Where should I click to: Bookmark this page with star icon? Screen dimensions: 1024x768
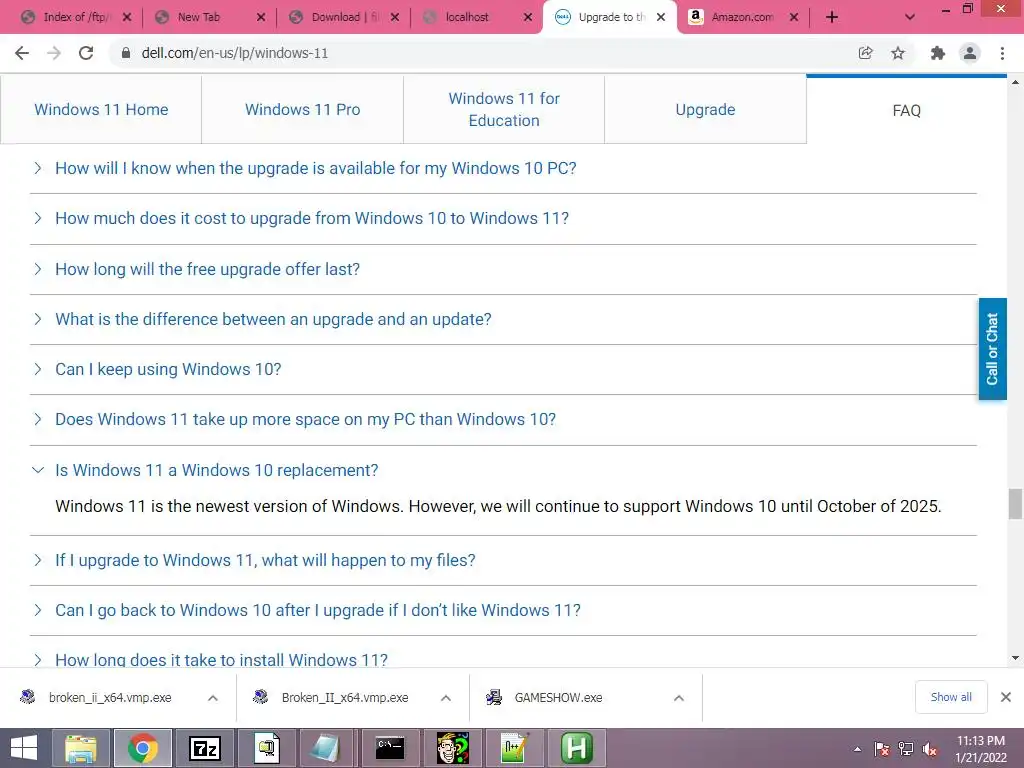point(898,53)
